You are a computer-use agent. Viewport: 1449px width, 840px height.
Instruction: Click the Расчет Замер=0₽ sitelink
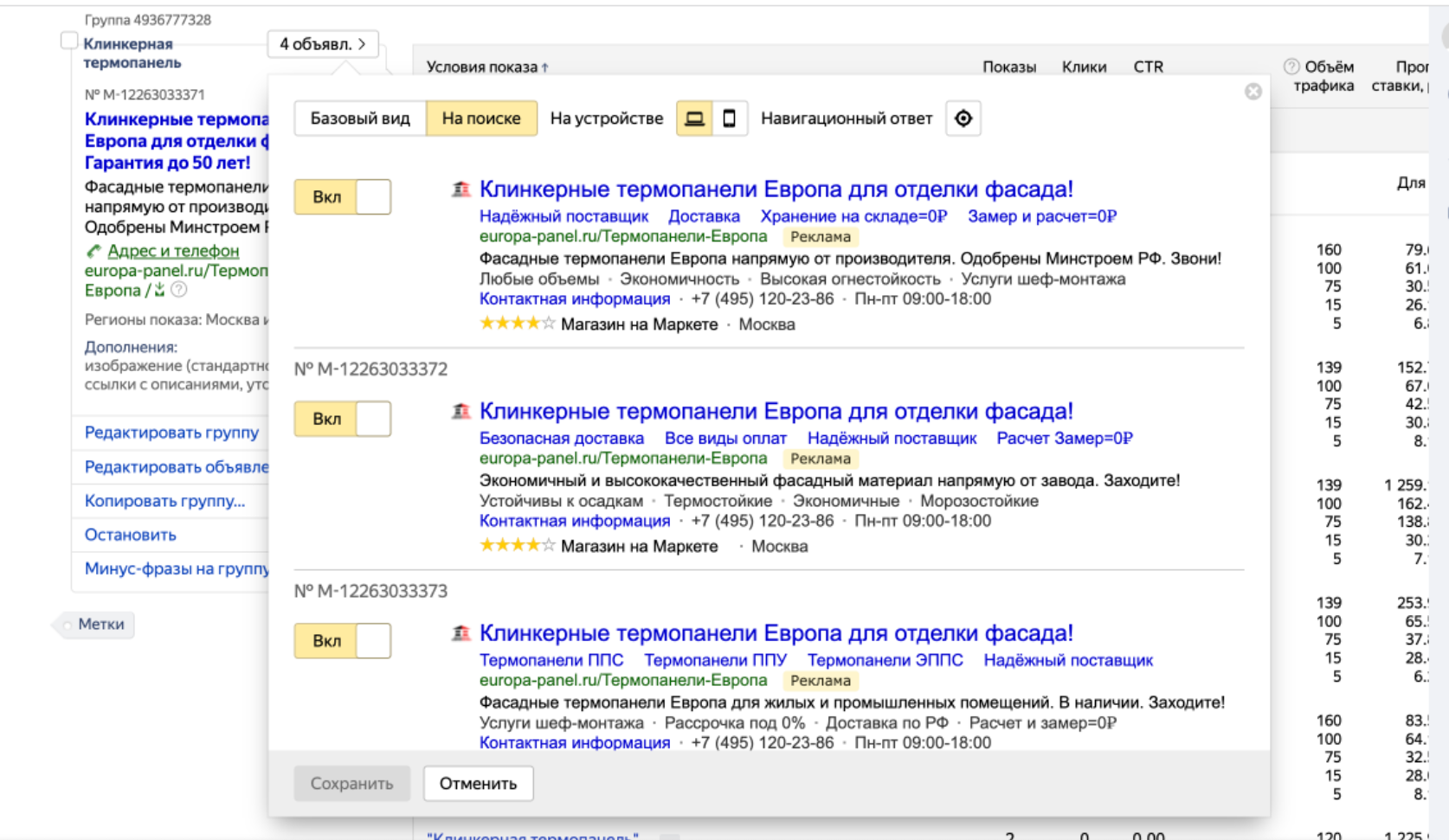tap(1065, 439)
